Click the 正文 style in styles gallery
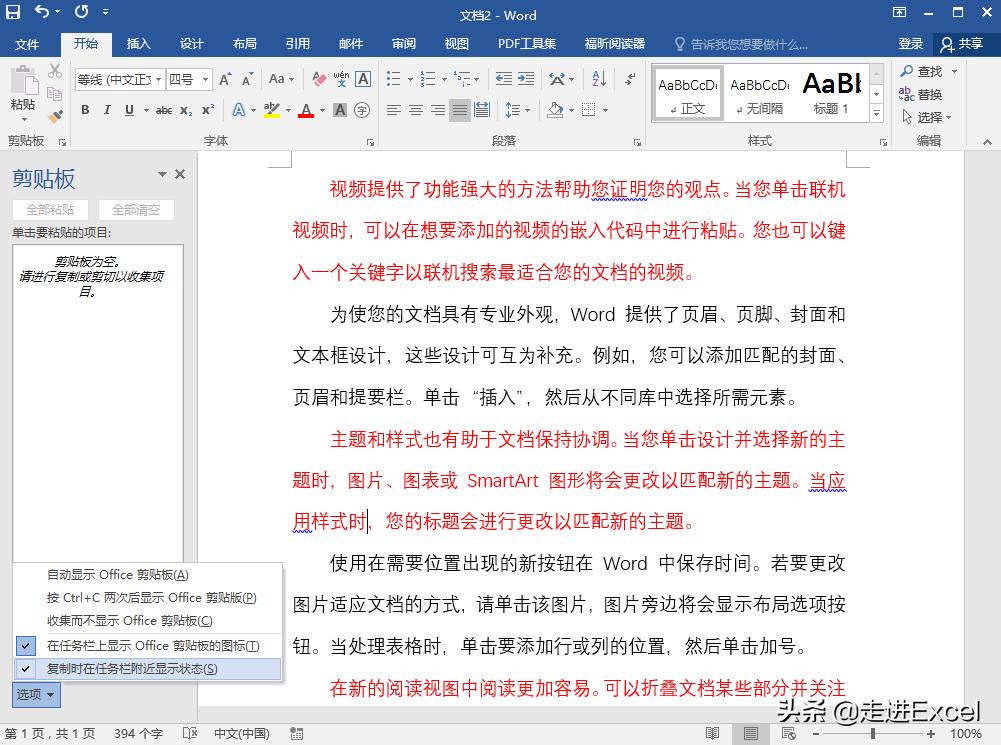The height and width of the screenshot is (745, 1001). coord(686,93)
